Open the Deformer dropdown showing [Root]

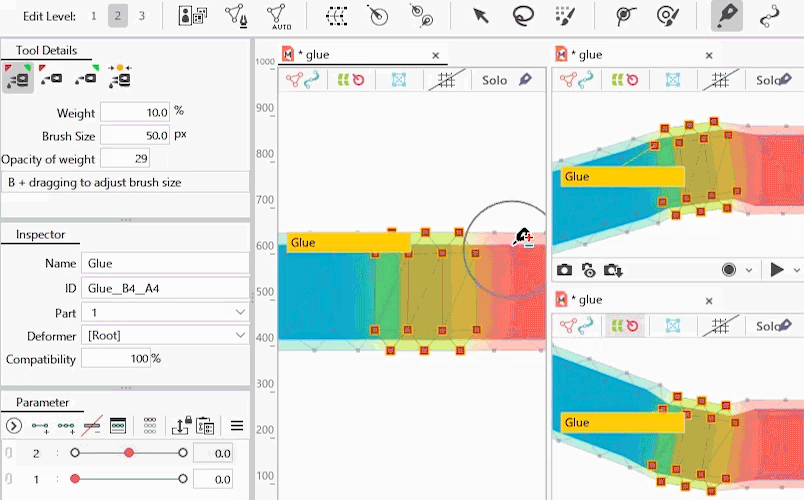click(x=165, y=335)
